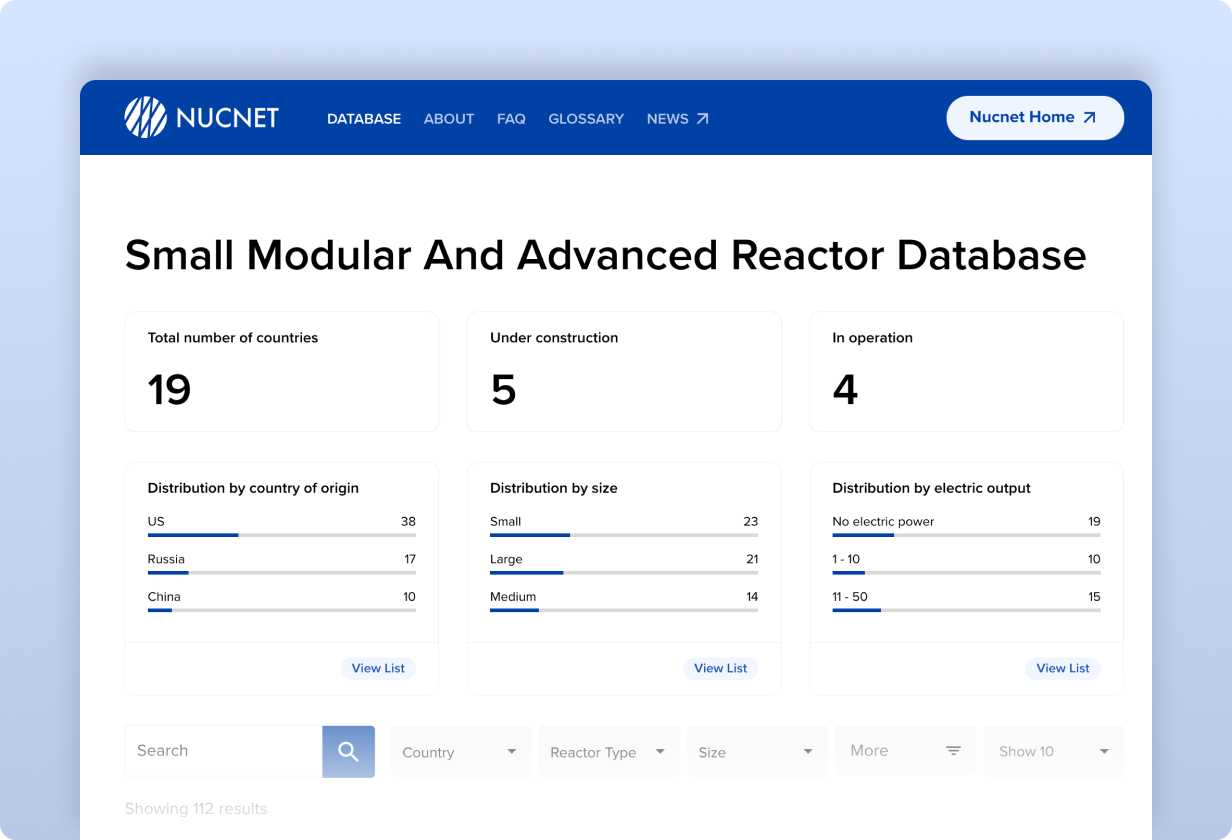Viewport: 1232px width, 840px height.
Task: Click the Nucnet Home button
Action: [1035, 118]
